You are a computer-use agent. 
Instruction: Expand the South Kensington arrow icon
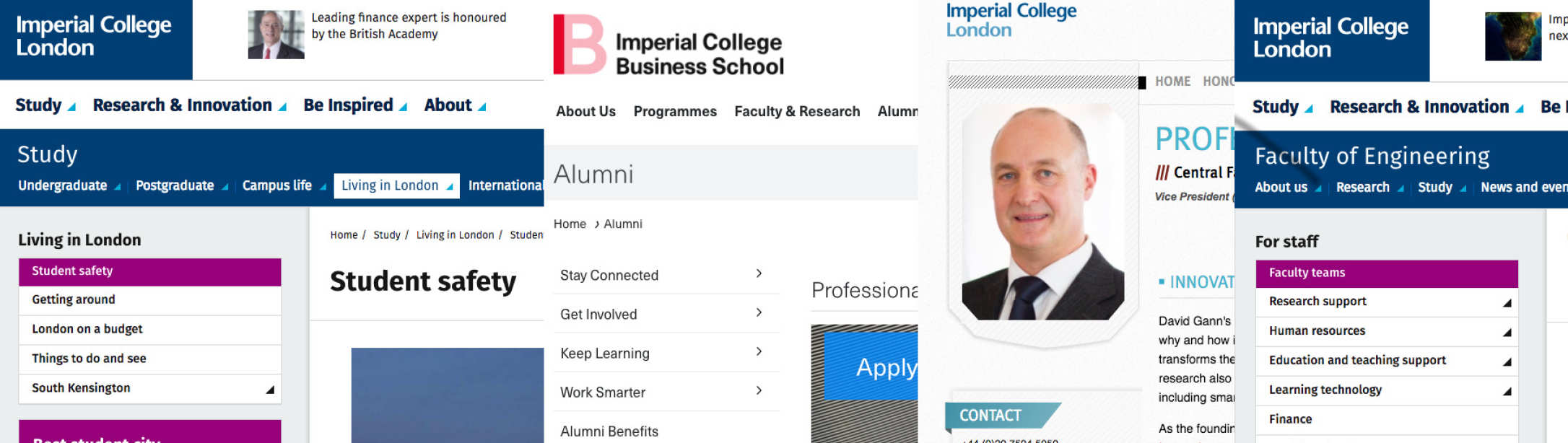(x=270, y=390)
